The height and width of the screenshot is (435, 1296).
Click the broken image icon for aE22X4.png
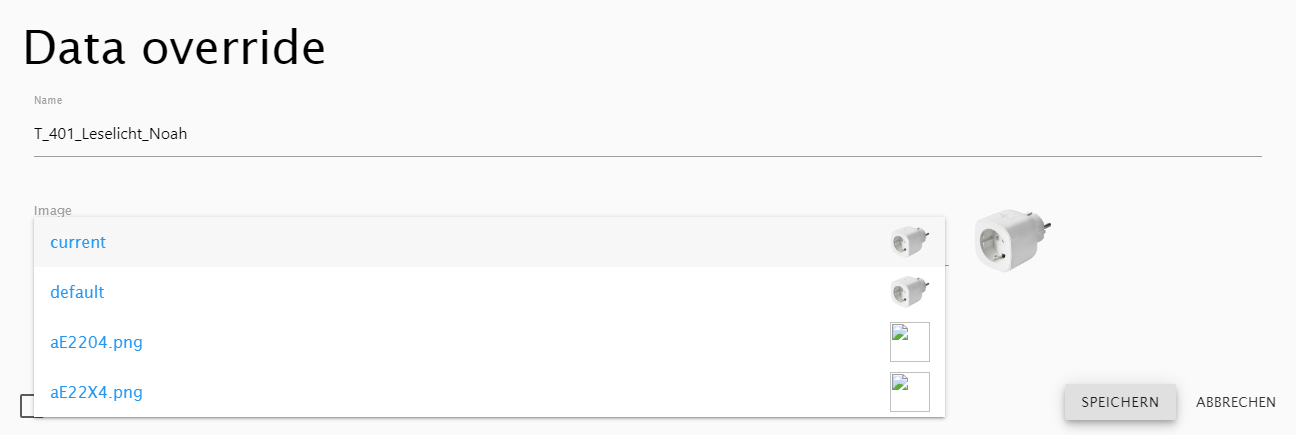point(909,392)
